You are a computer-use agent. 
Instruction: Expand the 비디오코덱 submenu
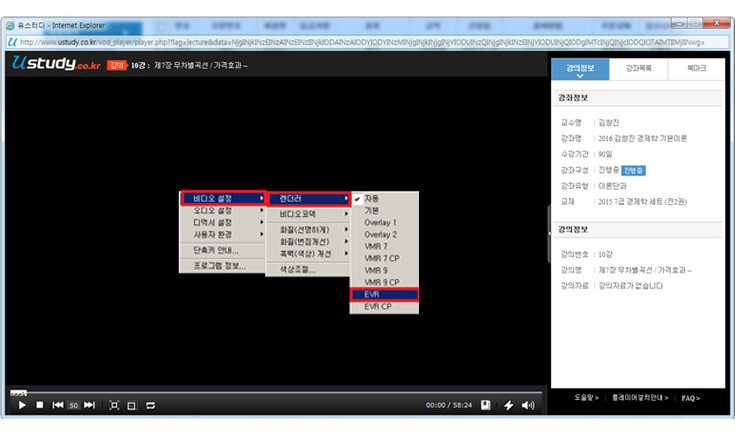(x=308, y=214)
